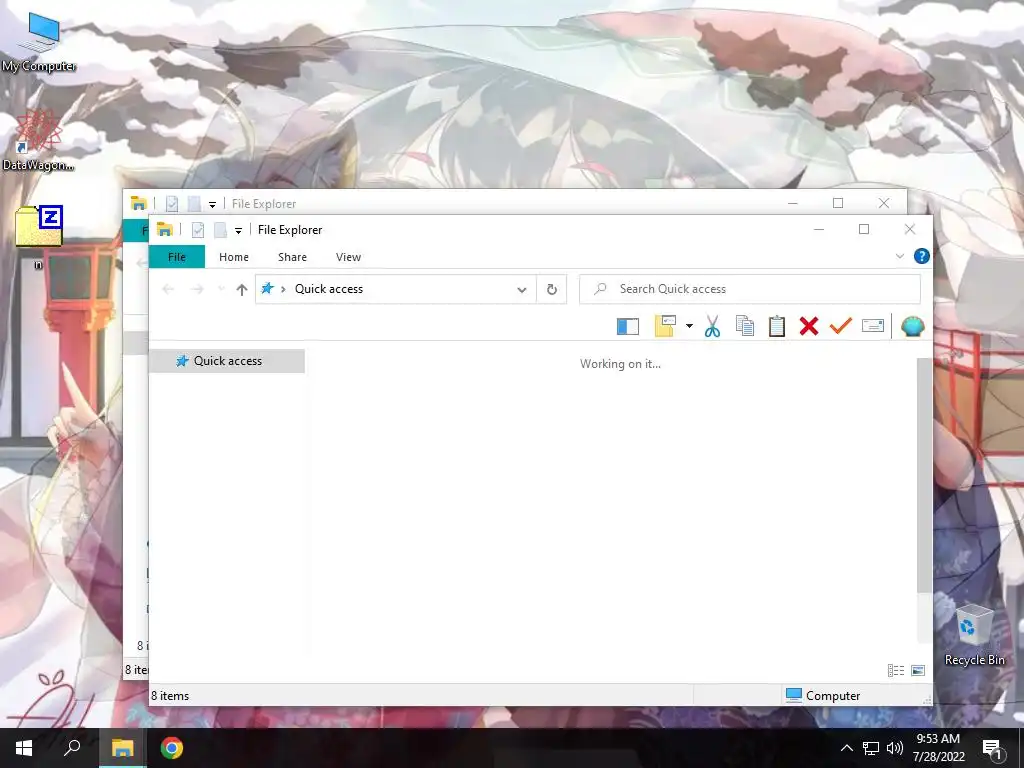Open the File Explorer Help icon
The width and height of the screenshot is (1024, 768).
coord(921,256)
